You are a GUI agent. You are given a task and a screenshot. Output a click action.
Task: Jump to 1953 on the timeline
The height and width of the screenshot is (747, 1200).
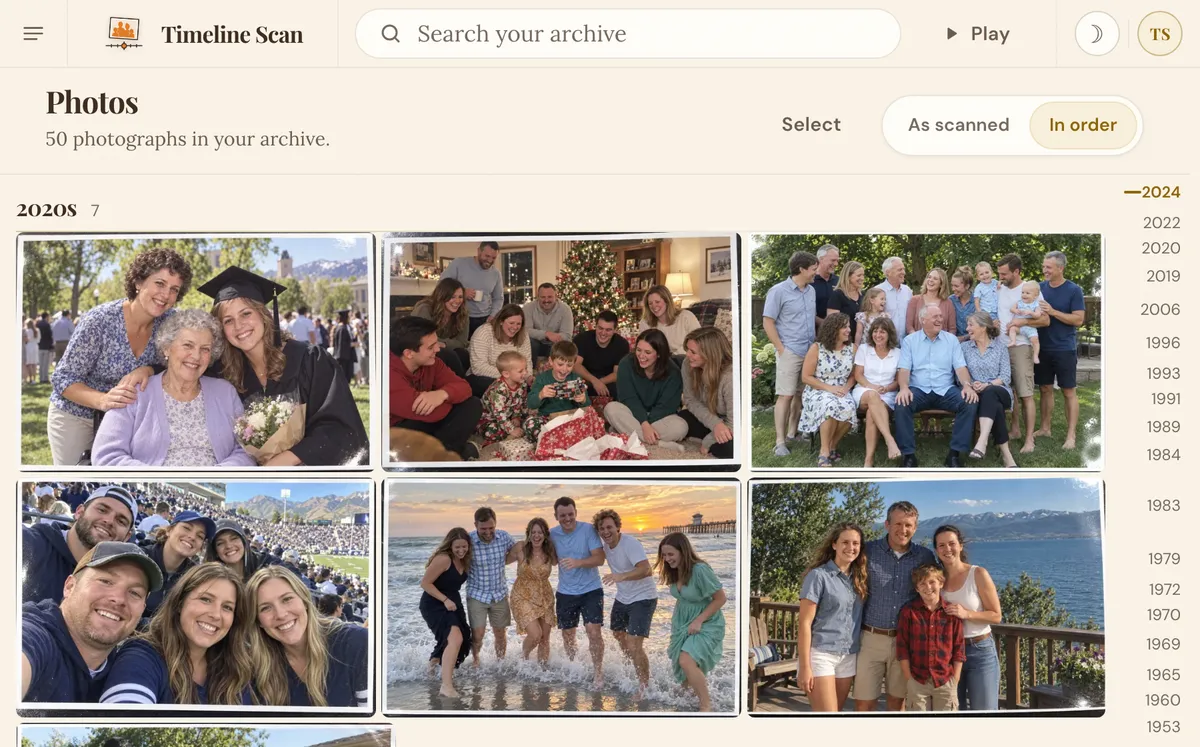[1163, 728]
